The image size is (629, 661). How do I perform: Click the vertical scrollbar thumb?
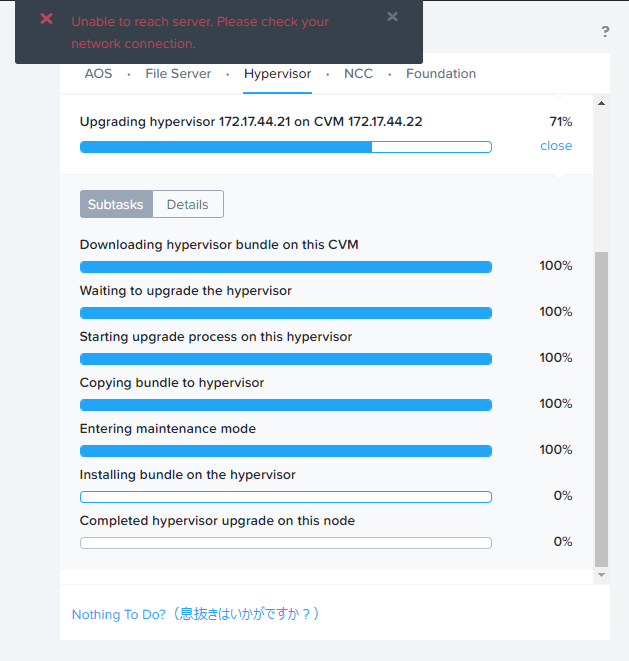pos(602,409)
